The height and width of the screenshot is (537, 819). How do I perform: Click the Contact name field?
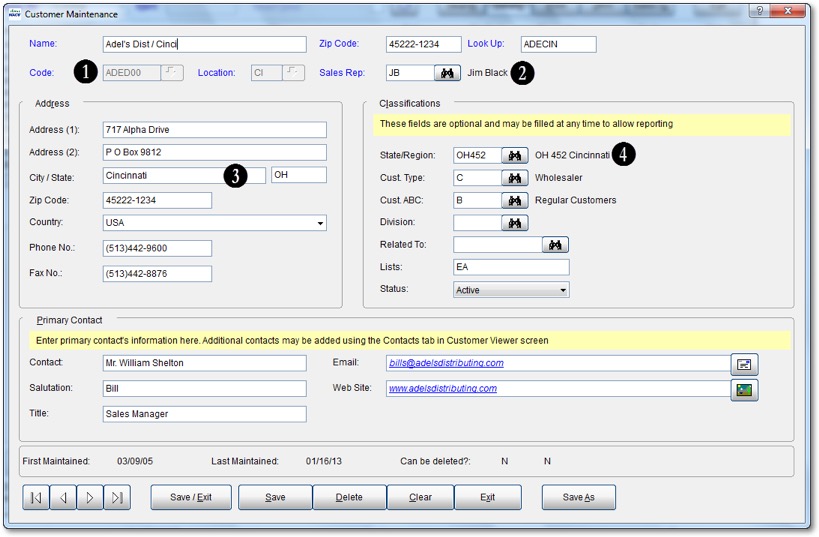[x=205, y=363]
